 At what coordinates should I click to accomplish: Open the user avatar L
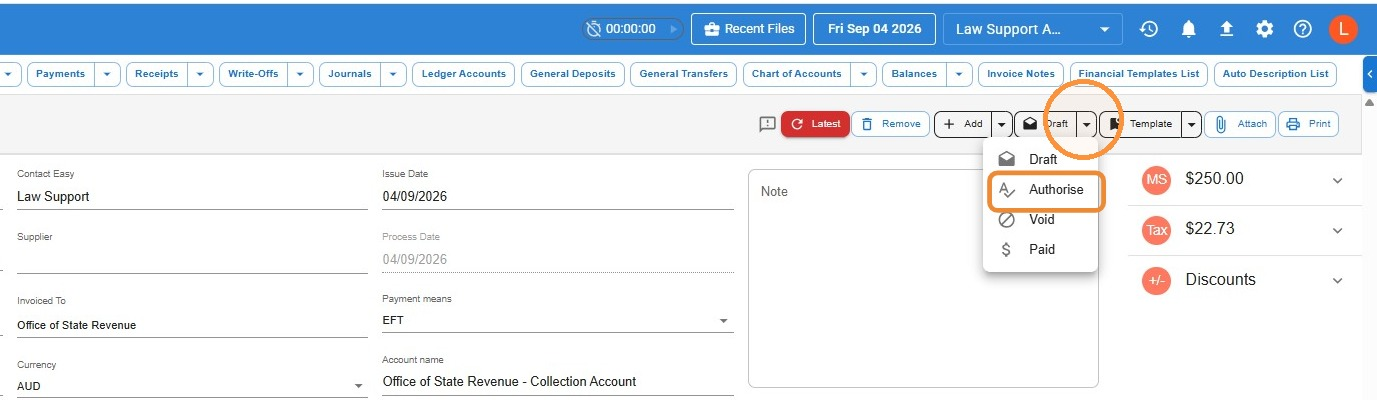[1343, 29]
